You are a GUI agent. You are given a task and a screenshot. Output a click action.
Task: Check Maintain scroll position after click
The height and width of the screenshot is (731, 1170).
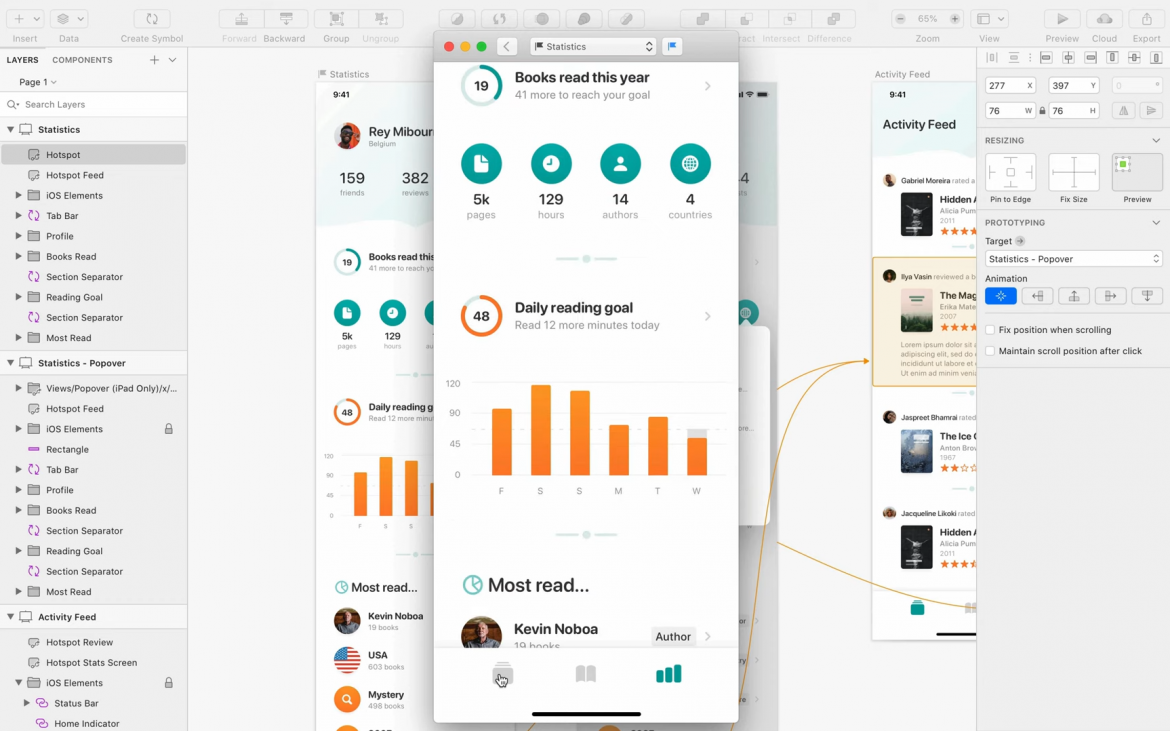coord(991,350)
